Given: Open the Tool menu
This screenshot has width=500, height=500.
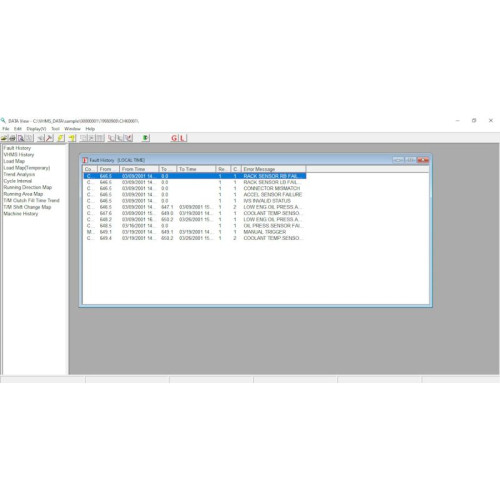Looking at the screenshot, I should click(55, 129).
